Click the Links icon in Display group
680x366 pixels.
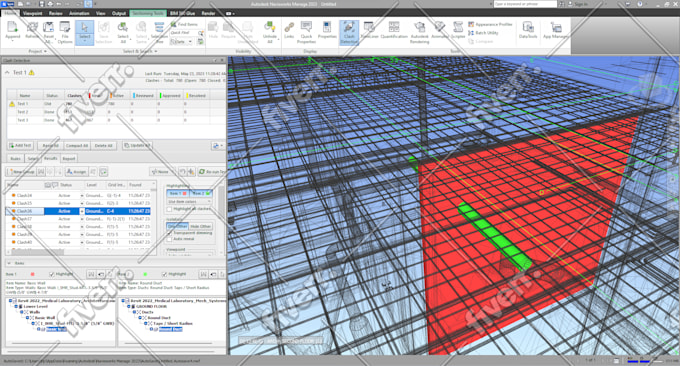(289, 30)
